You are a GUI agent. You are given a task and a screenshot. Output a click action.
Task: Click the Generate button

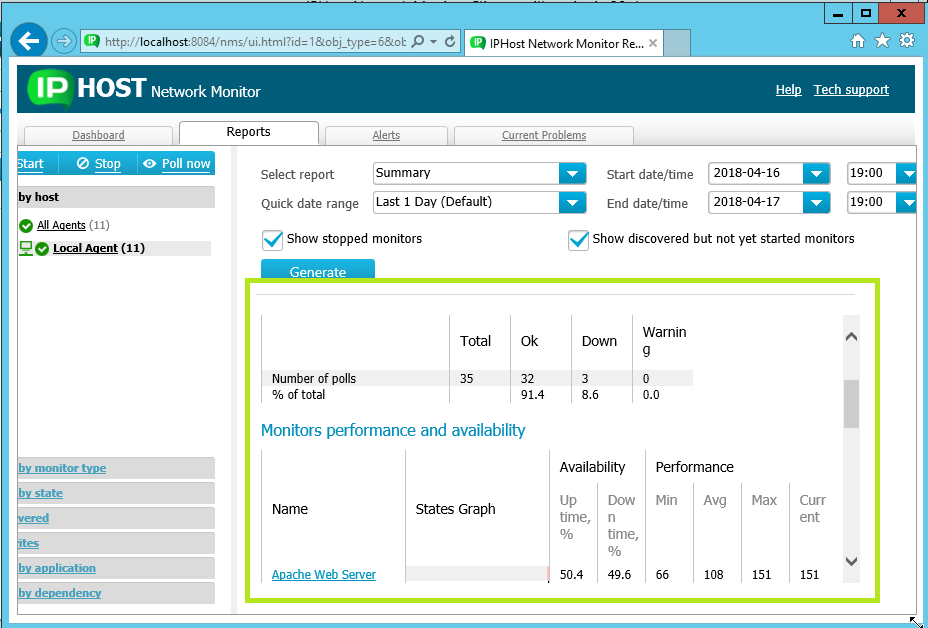pos(317,270)
